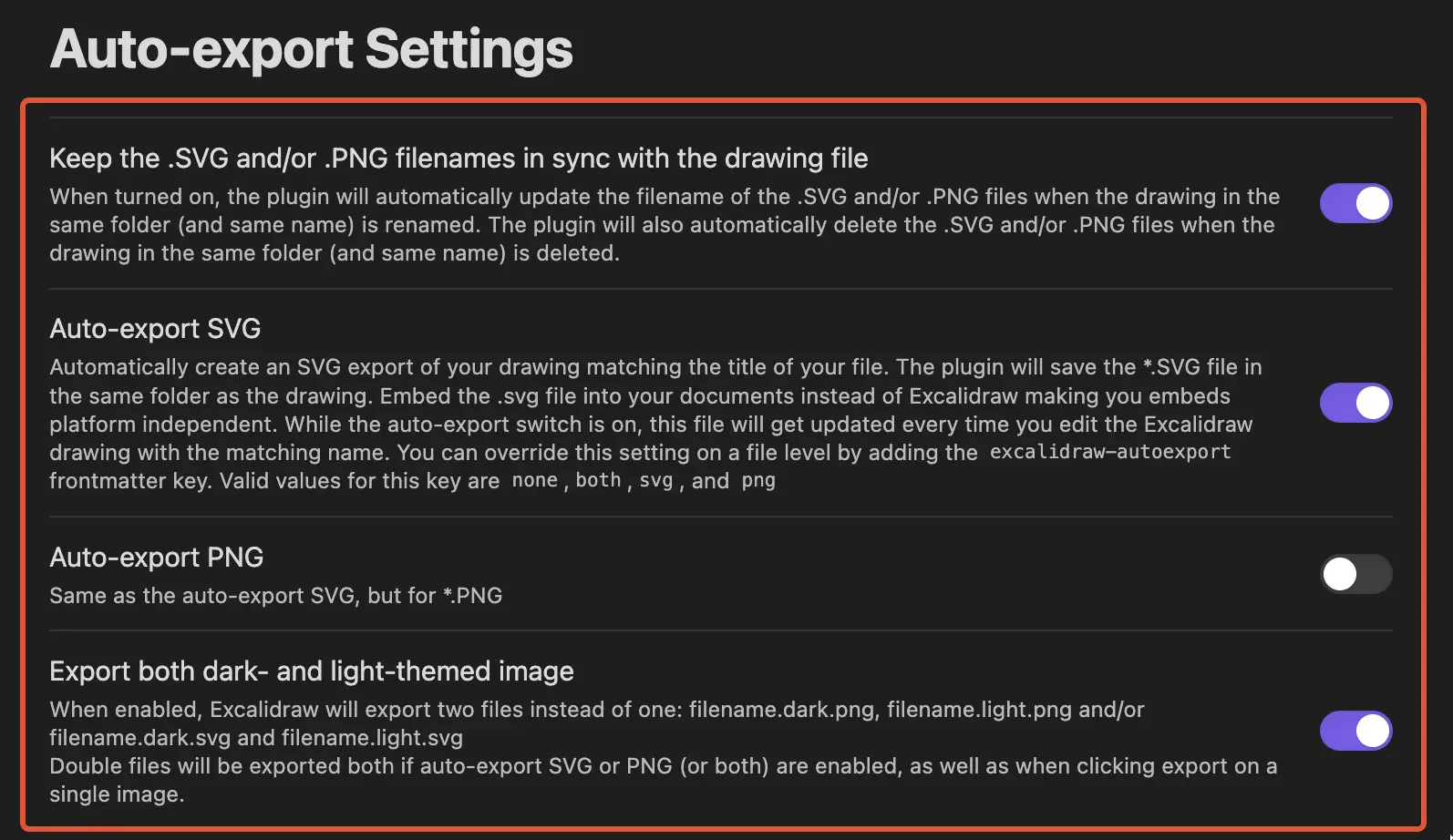Click the inline code value svg

pyautogui.click(x=656, y=480)
